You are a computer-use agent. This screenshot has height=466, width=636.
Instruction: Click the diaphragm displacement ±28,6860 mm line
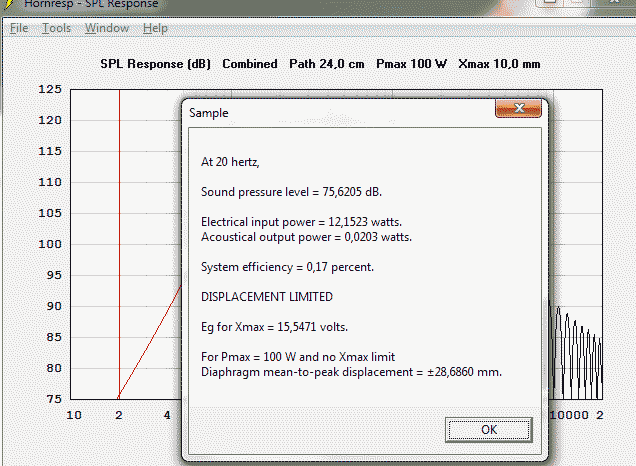[x=351, y=372]
